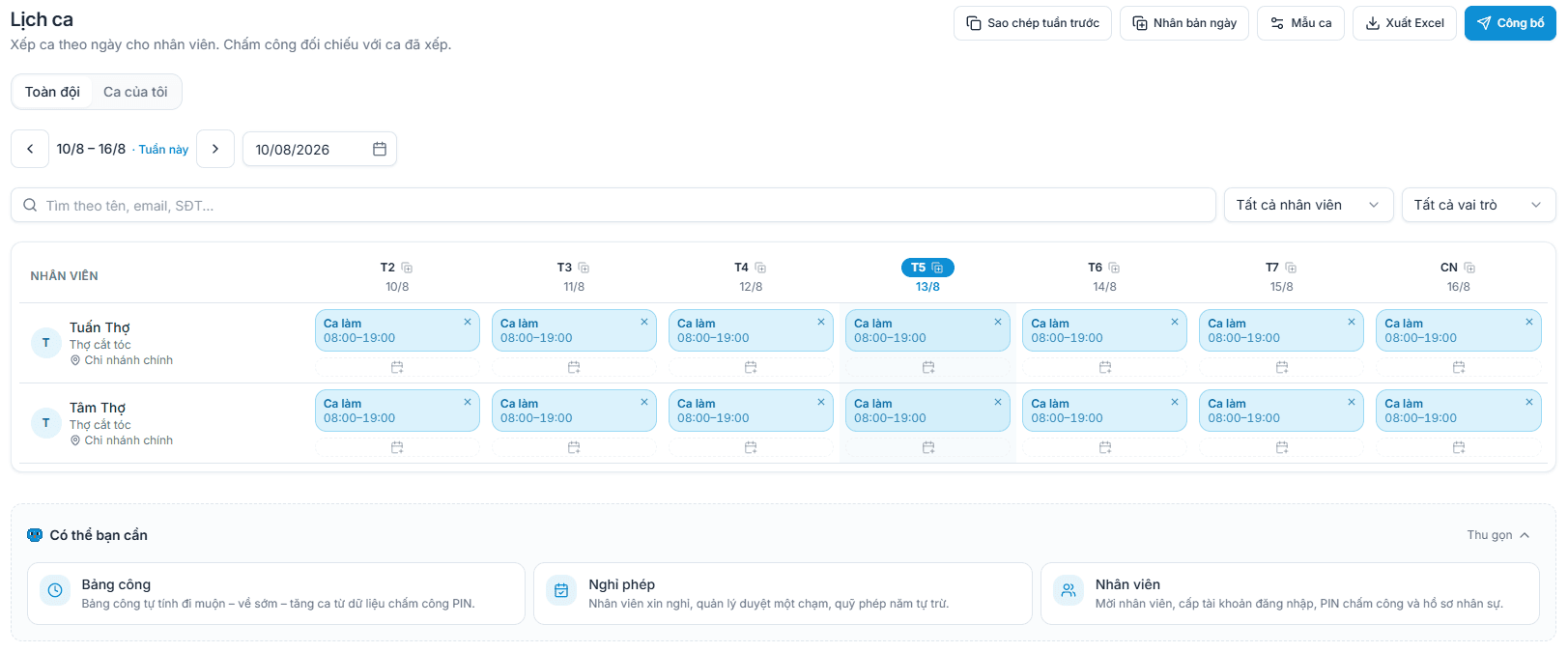Switch to Ca của tôi tab
The width and height of the screenshot is (1568, 652).
click(x=135, y=92)
